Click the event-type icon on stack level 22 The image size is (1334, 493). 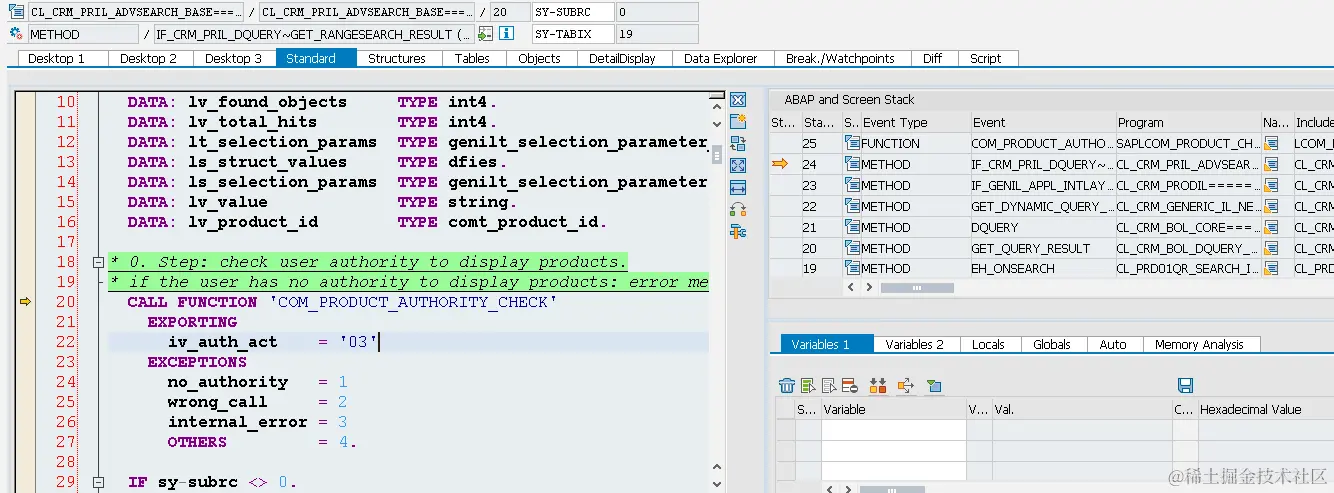click(852, 206)
